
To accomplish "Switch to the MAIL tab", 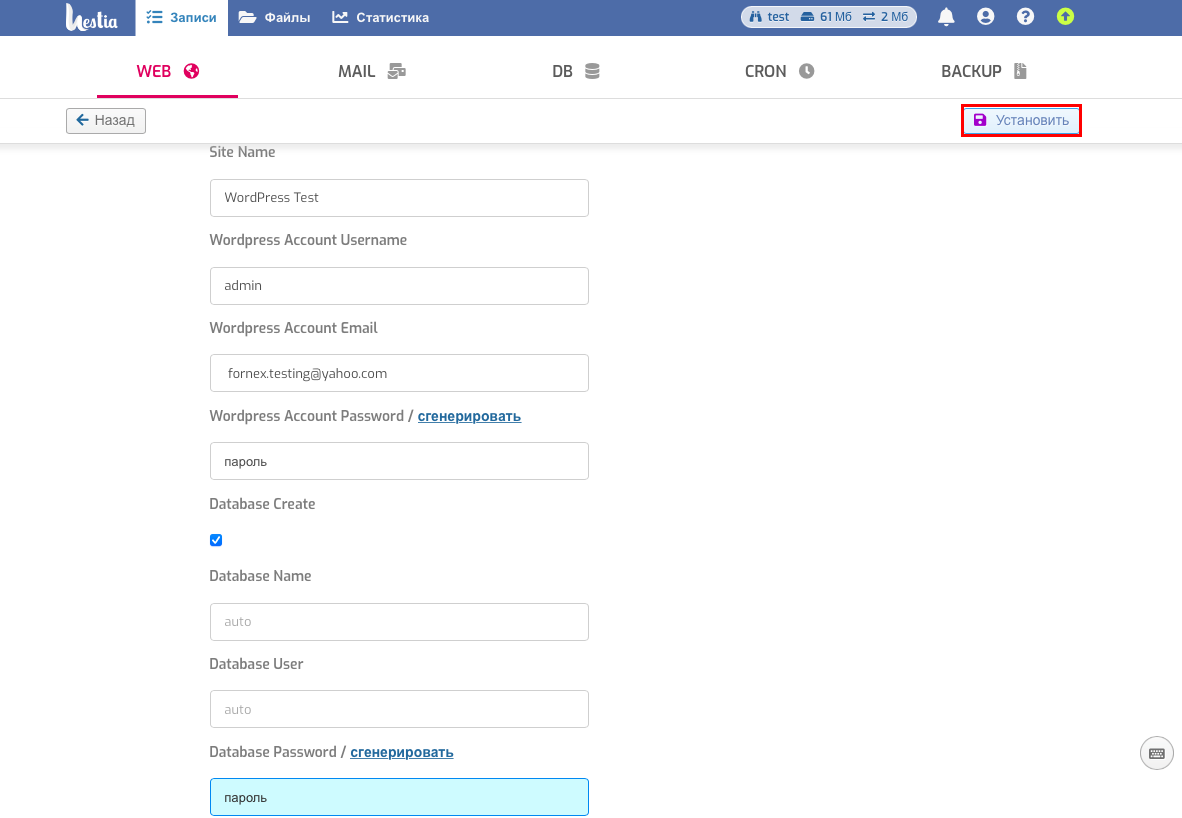I will [x=372, y=72].
